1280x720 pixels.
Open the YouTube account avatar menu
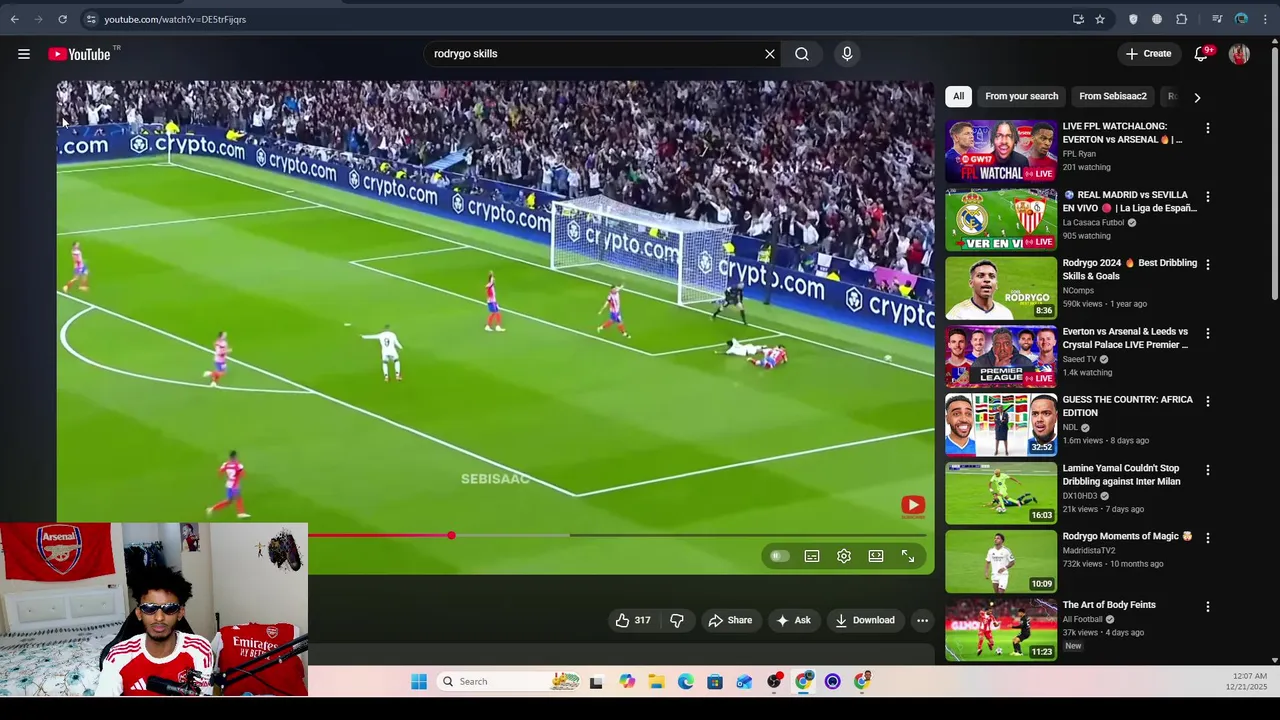(x=1239, y=54)
